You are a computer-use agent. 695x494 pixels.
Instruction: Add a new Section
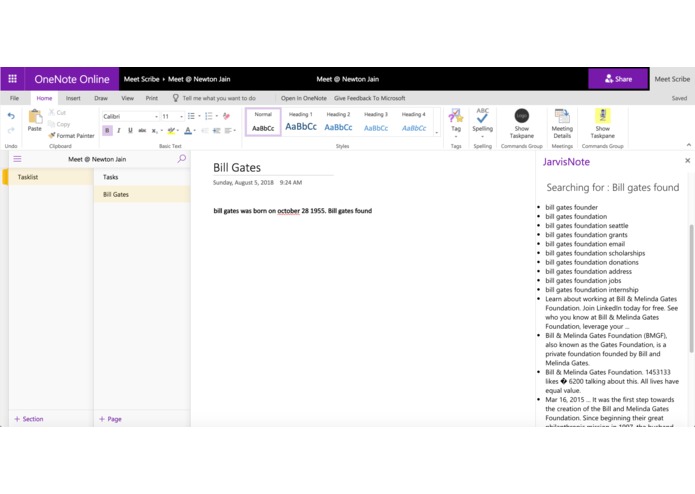pyautogui.click(x=29, y=419)
